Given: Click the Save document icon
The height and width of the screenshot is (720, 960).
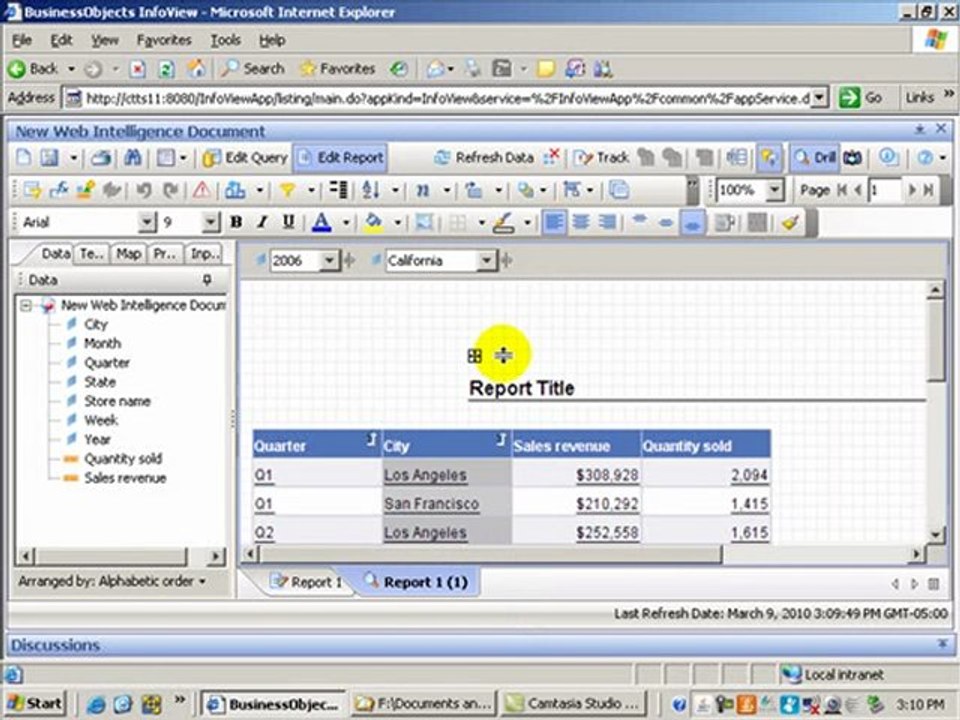Looking at the screenshot, I should click(x=49, y=157).
